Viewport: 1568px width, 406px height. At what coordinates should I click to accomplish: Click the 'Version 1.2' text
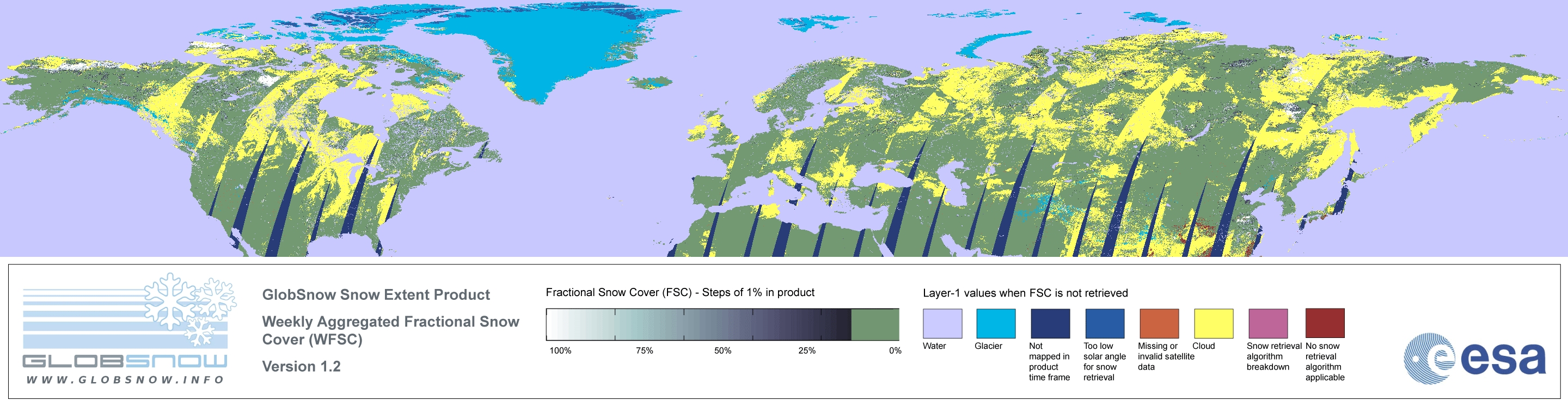click(301, 366)
